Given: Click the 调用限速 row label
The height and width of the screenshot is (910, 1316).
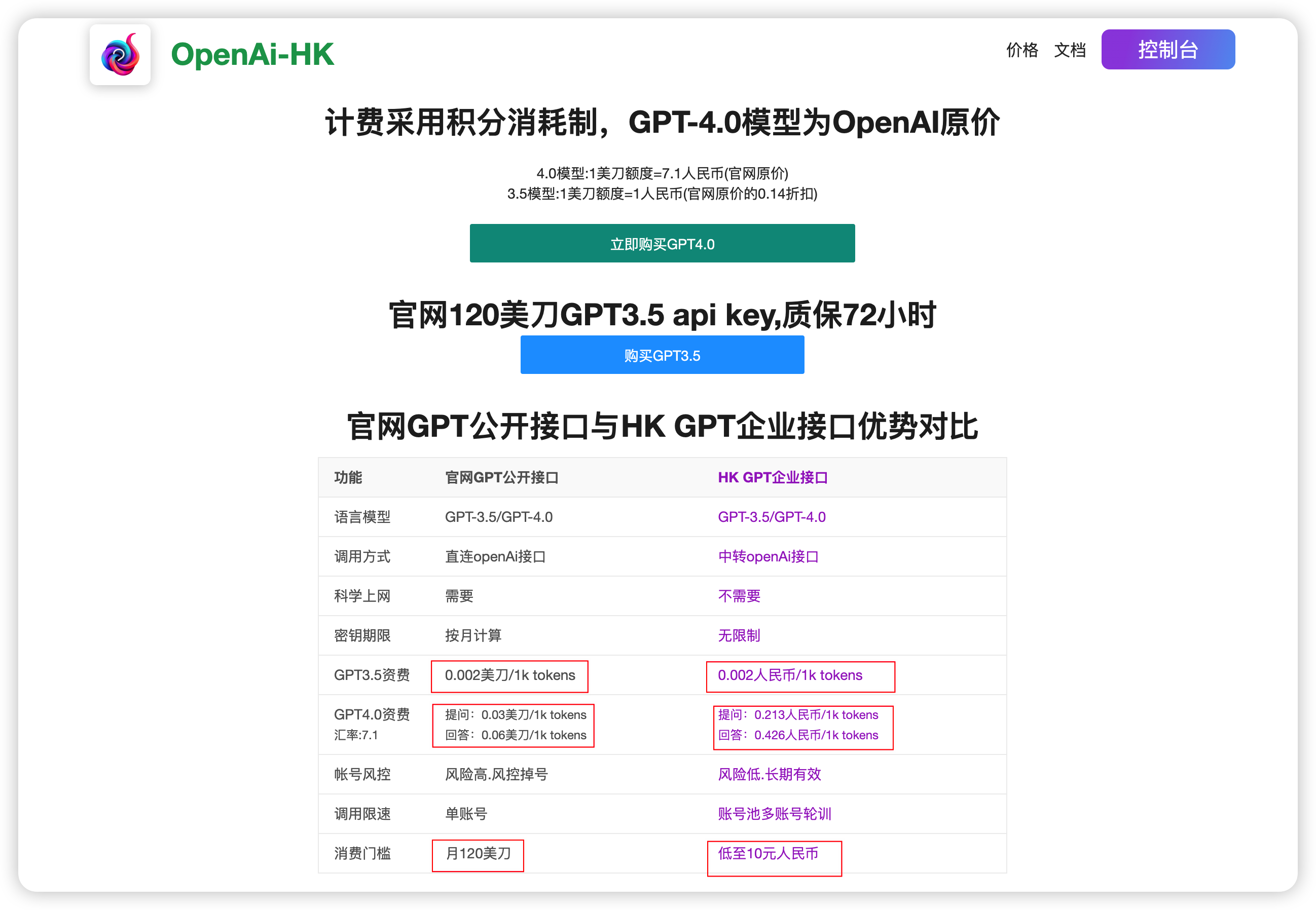Looking at the screenshot, I should 362,814.
